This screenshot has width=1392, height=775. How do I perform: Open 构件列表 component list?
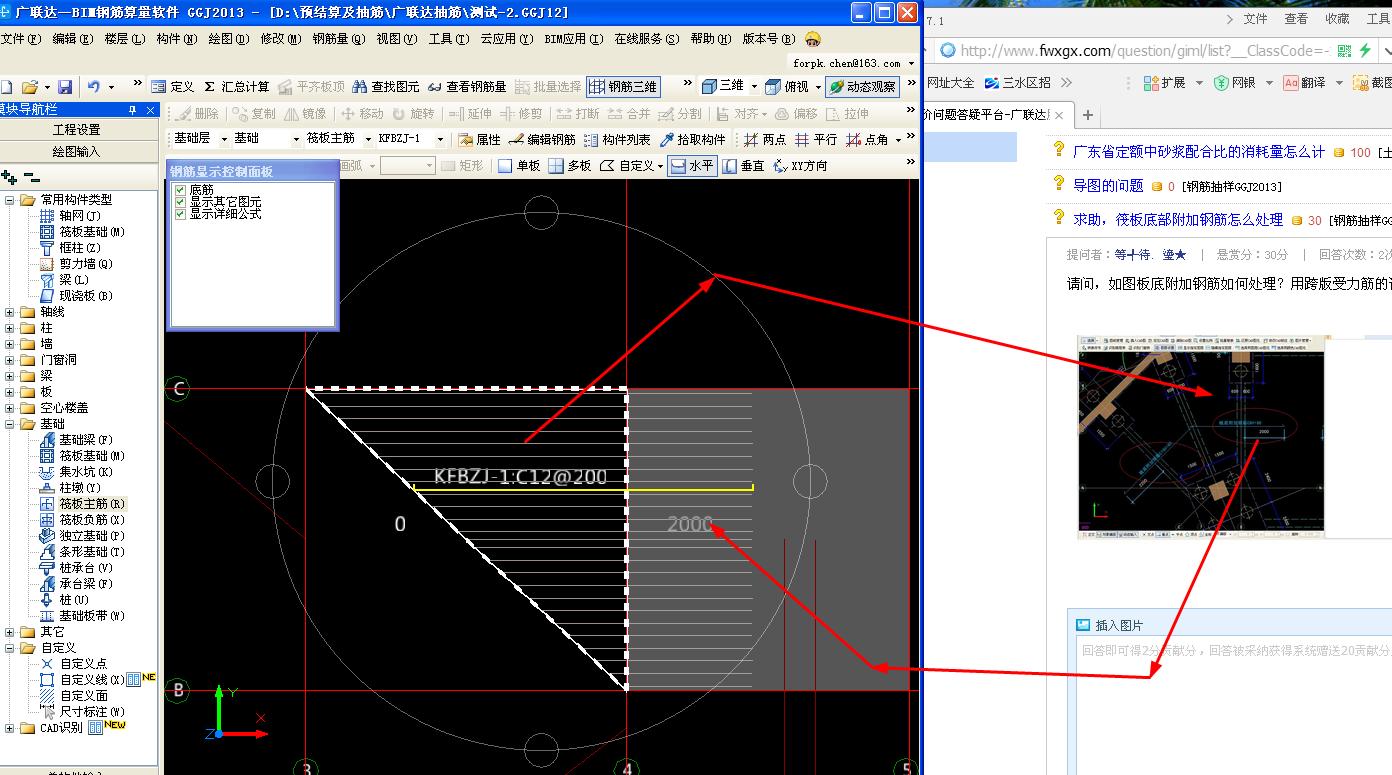pyautogui.click(x=617, y=140)
